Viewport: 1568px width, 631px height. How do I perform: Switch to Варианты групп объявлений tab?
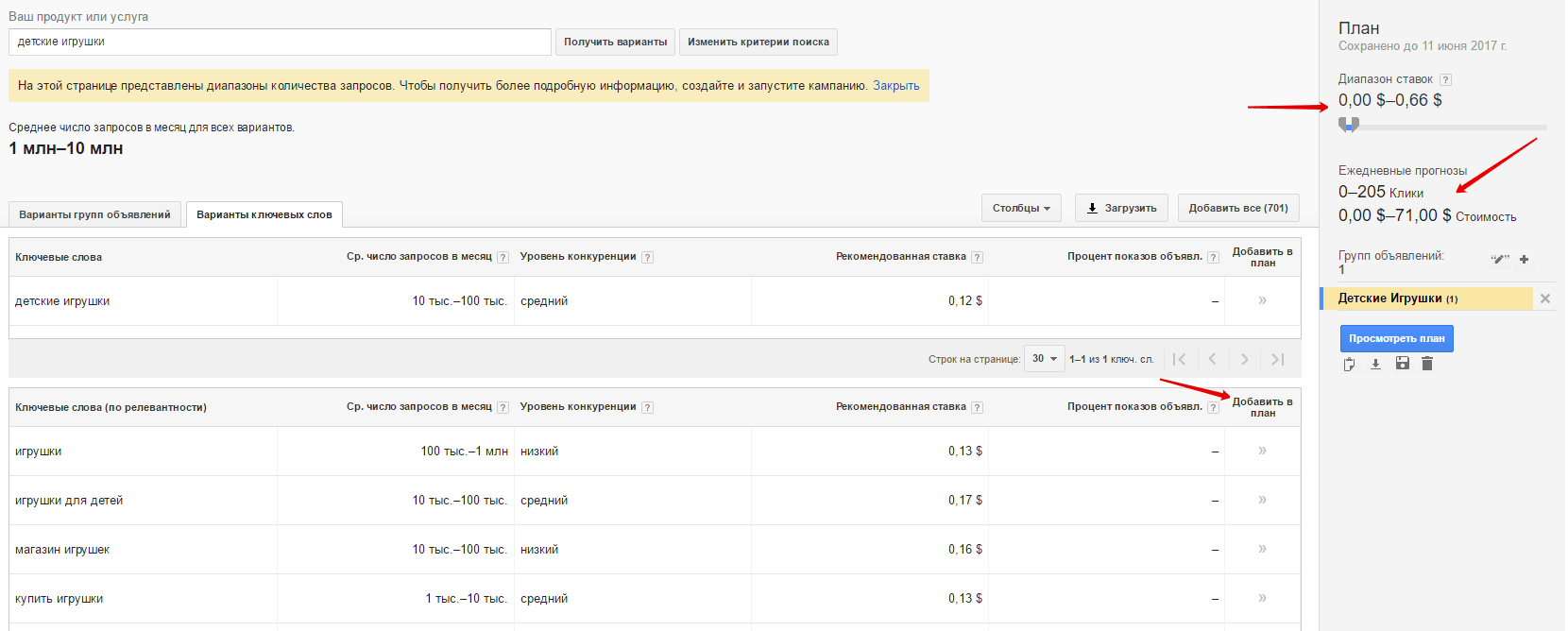coord(94,214)
